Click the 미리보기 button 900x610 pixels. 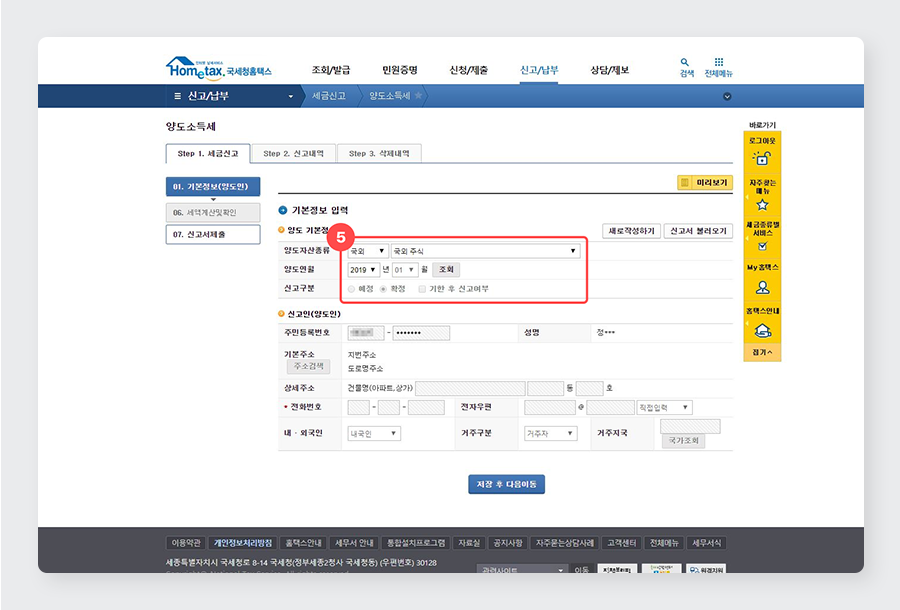click(x=705, y=182)
